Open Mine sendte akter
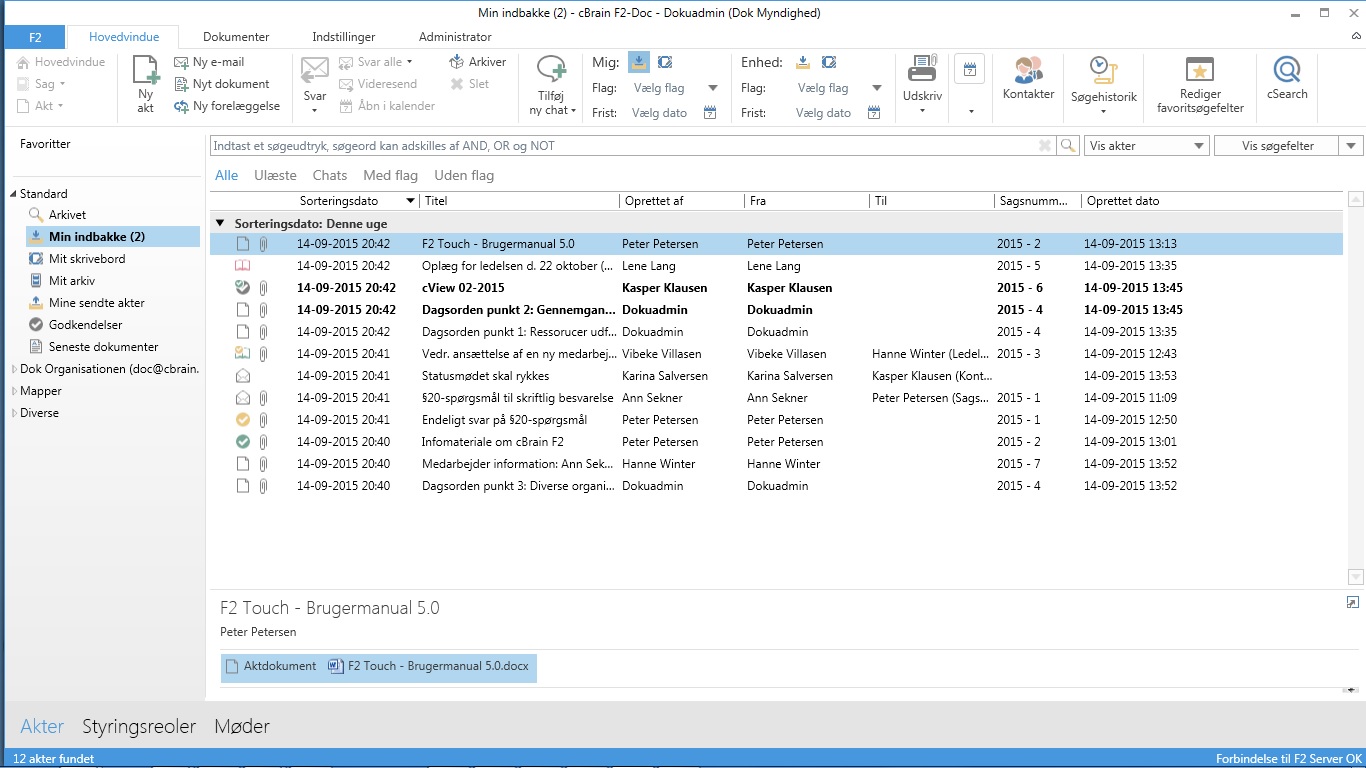 pyautogui.click(x=97, y=303)
